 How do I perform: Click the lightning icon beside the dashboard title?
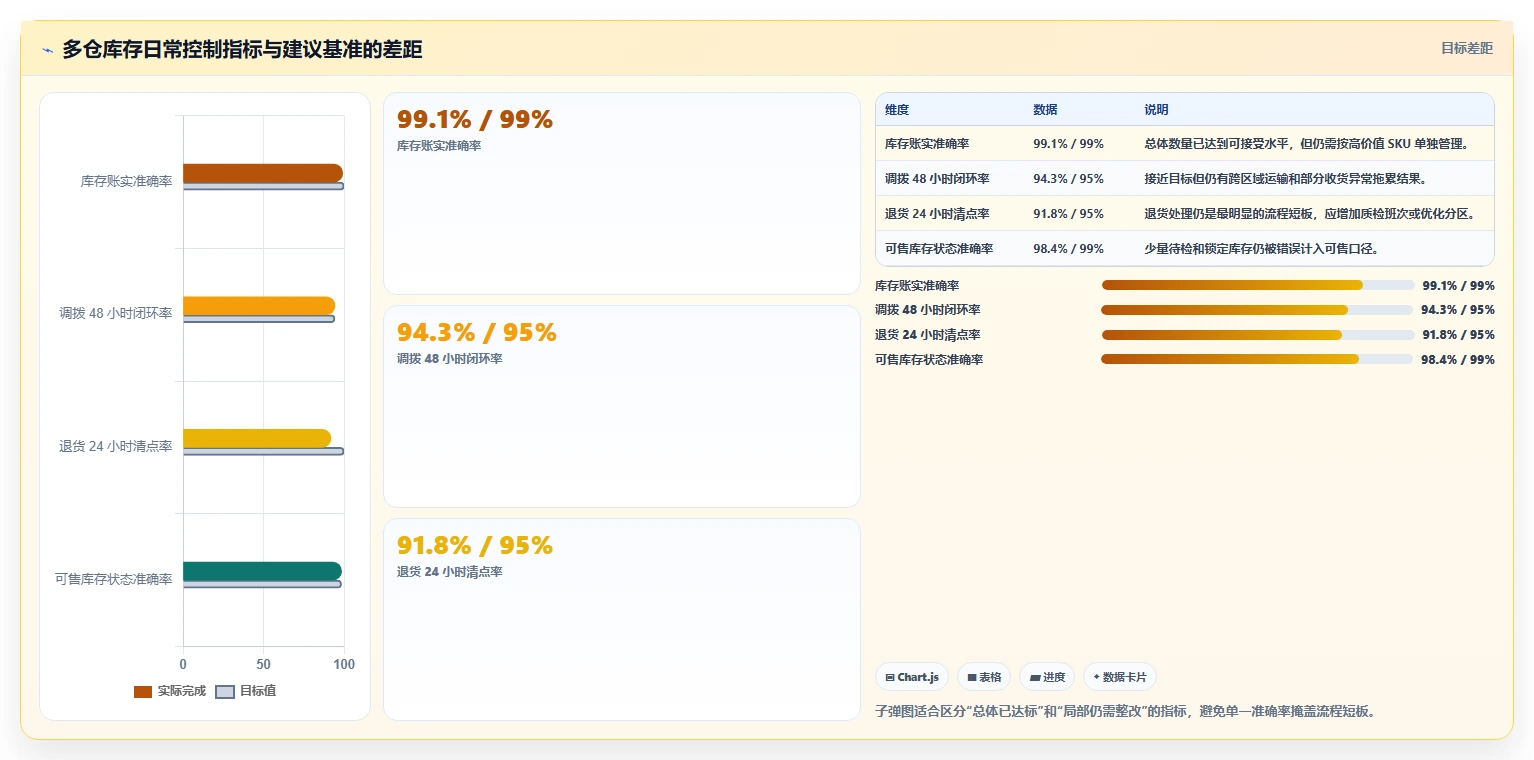tap(47, 50)
